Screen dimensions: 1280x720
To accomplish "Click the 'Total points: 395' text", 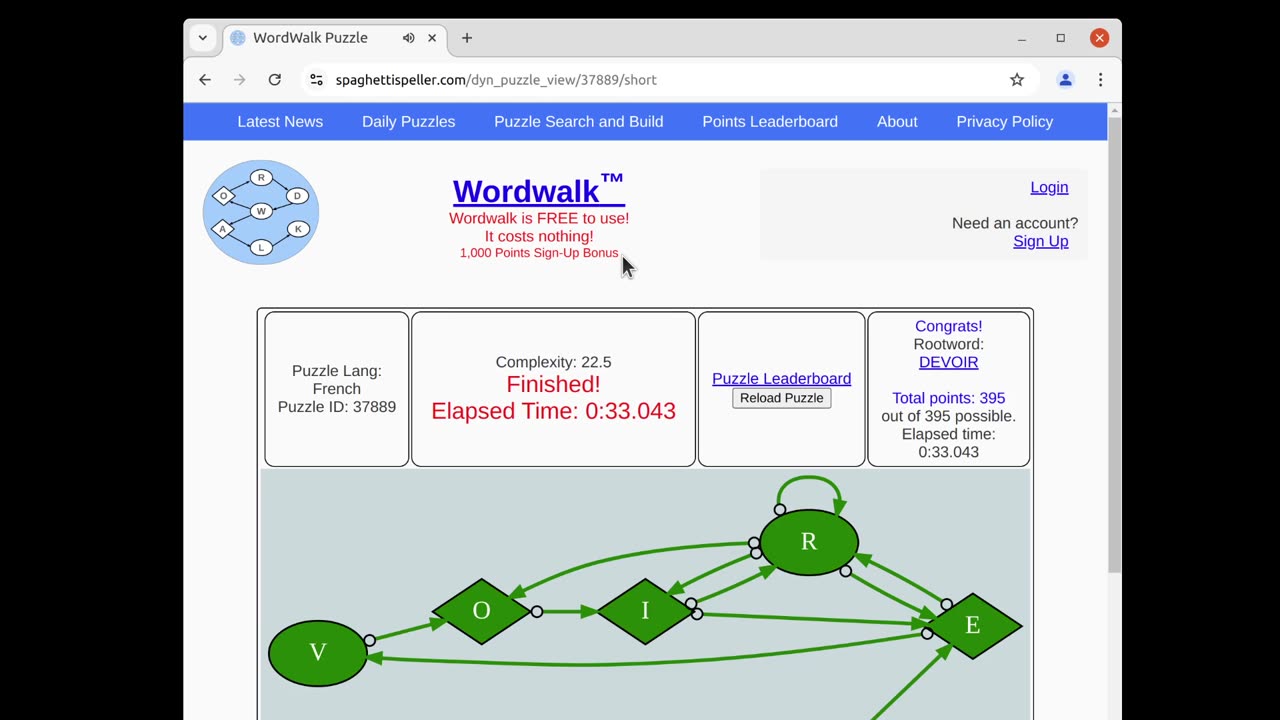I will tap(948, 398).
